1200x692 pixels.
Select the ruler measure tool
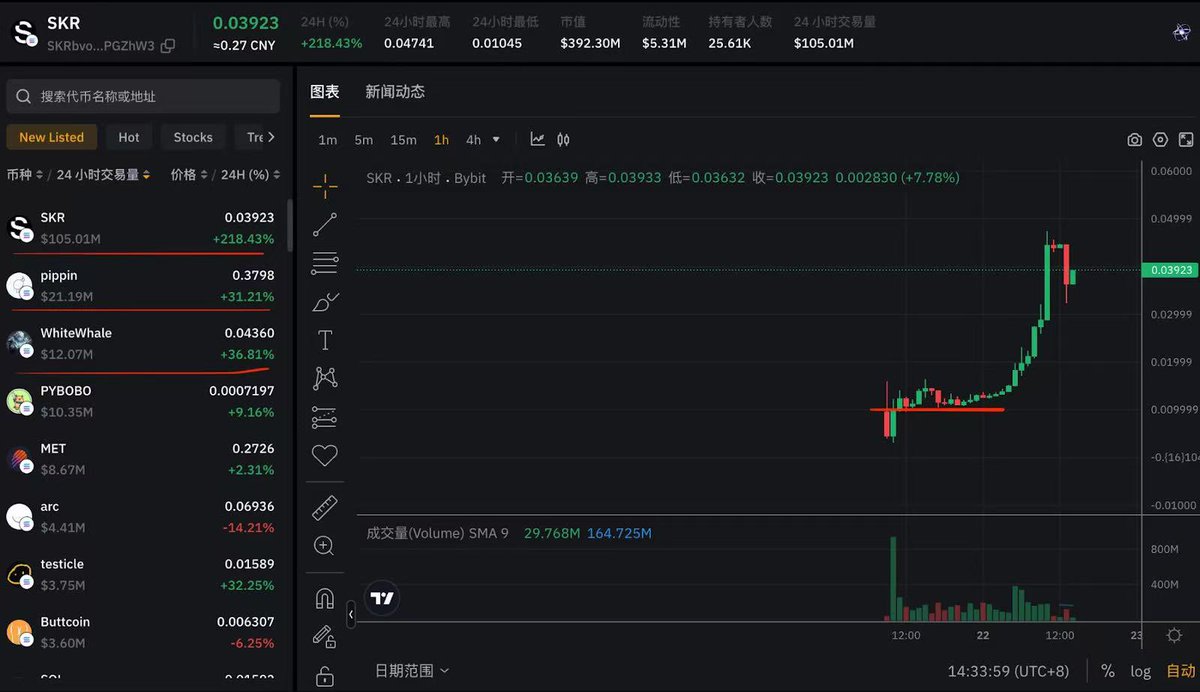pos(325,507)
